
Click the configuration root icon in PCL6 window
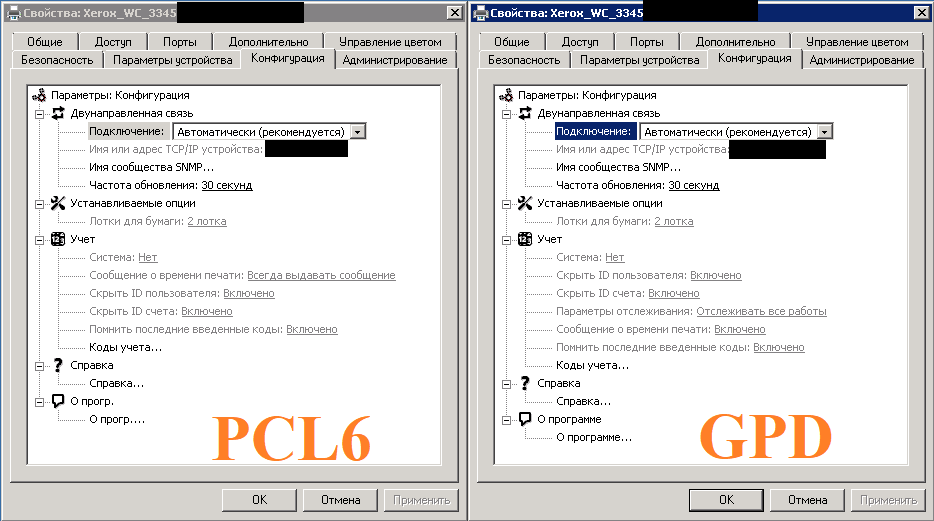(x=39, y=95)
